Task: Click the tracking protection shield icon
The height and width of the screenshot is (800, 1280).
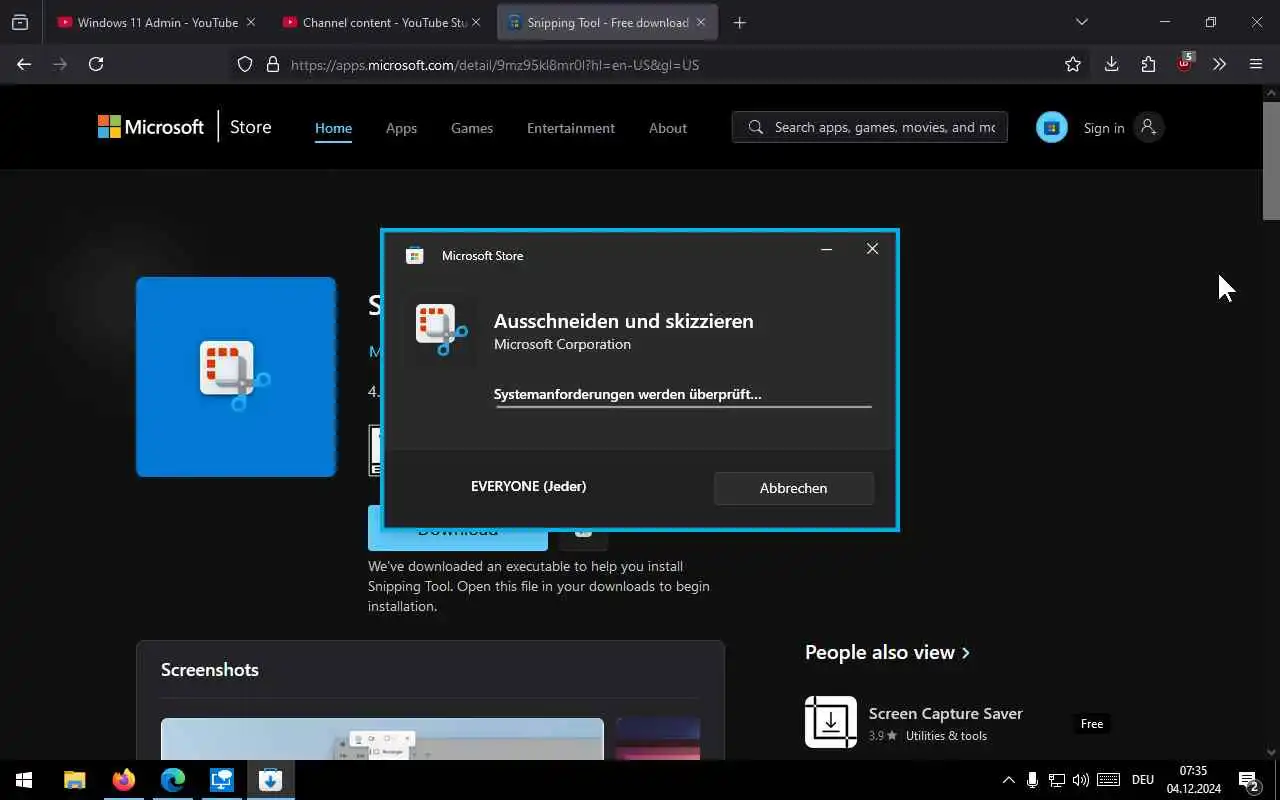Action: coord(245,64)
